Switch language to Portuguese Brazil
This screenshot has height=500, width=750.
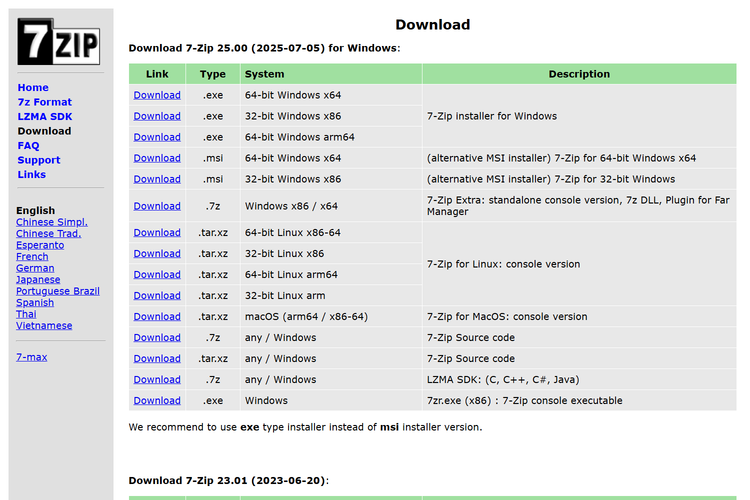click(x=57, y=291)
